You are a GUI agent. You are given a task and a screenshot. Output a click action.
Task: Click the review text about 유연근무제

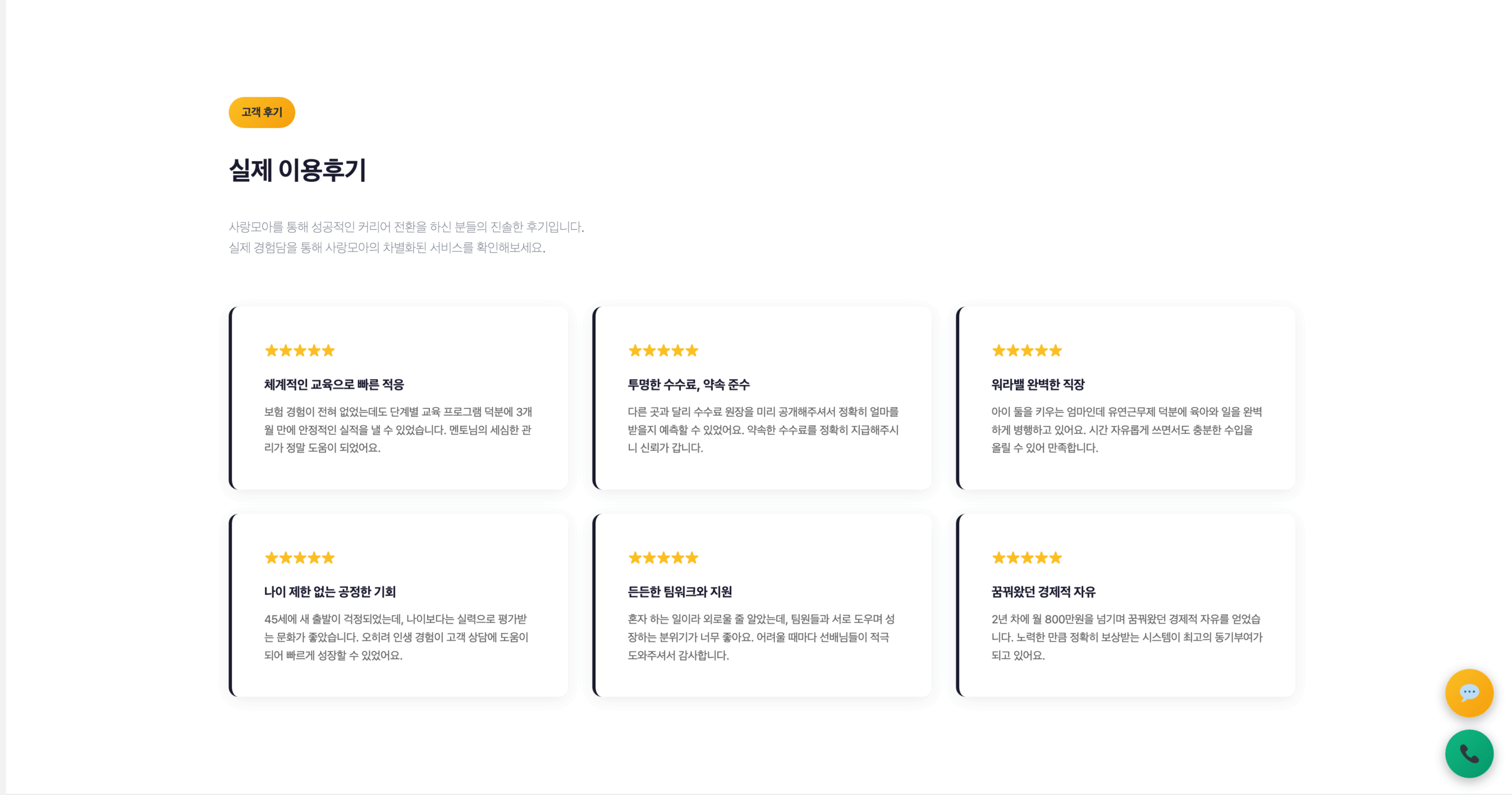click(x=1127, y=430)
